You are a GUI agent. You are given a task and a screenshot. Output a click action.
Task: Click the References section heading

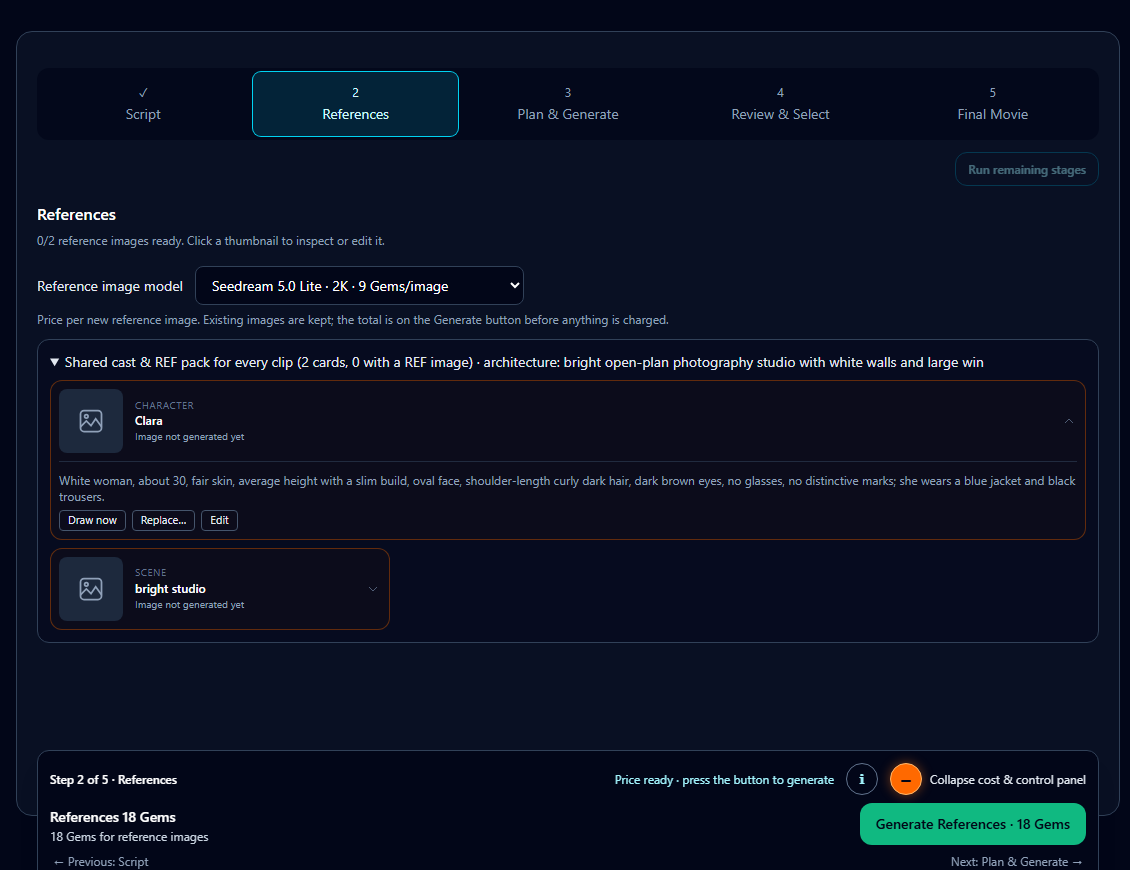76,215
